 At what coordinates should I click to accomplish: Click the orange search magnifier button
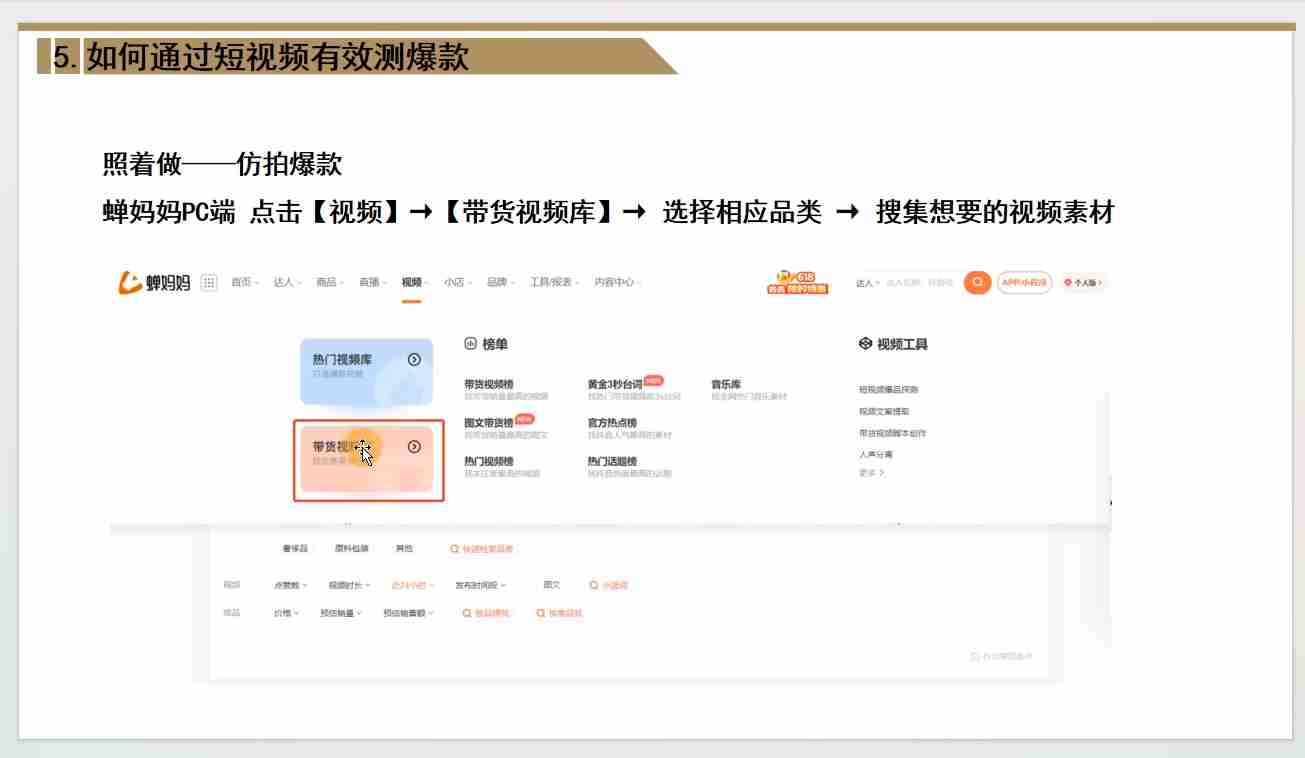(976, 283)
